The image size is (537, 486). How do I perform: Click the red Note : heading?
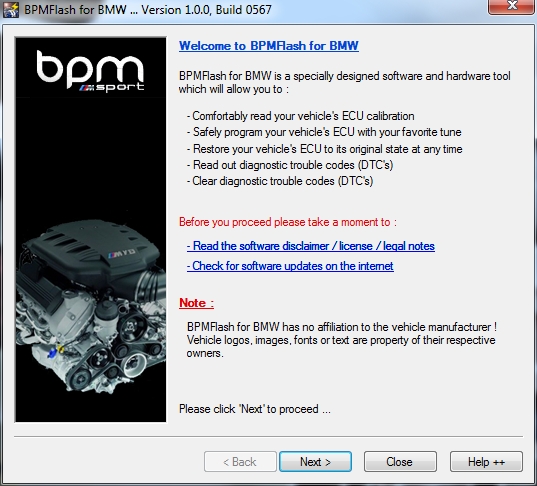pos(196,303)
